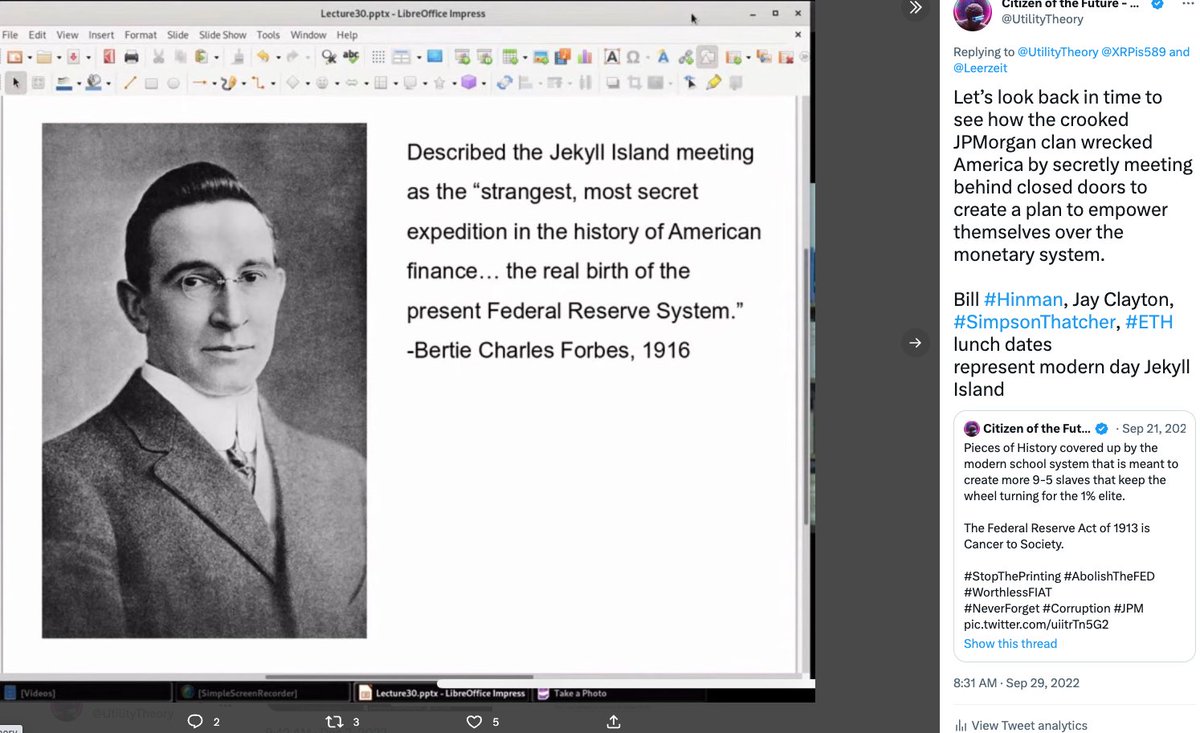Click the Cut scissors icon
The image size is (1200, 733).
(x=159, y=57)
